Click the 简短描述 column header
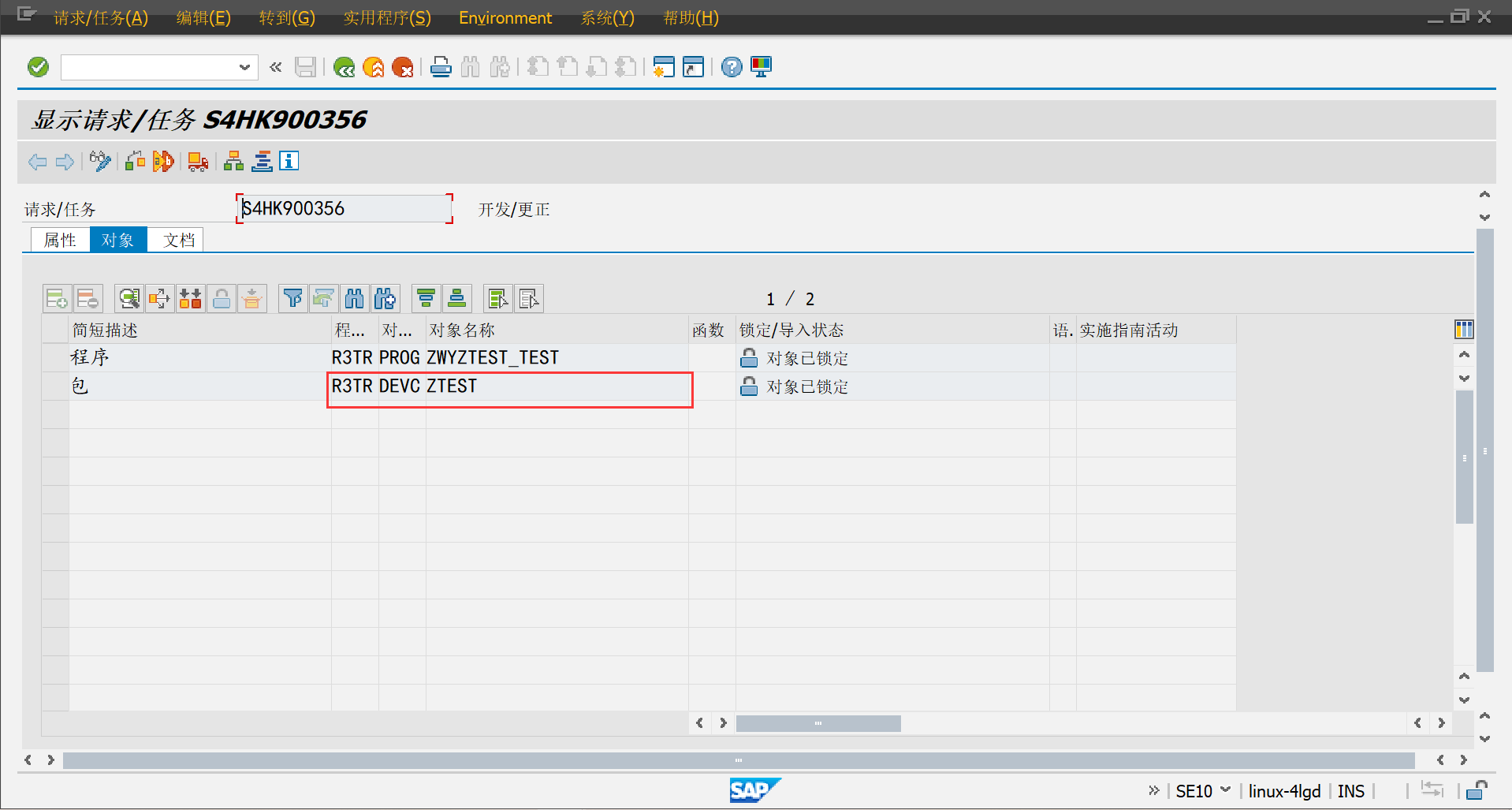 200,330
